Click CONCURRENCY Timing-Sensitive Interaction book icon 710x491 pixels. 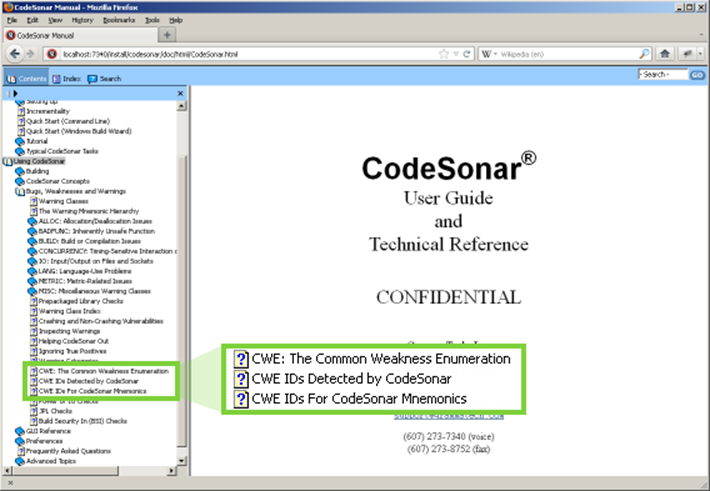pyautogui.click(x=32, y=251)
